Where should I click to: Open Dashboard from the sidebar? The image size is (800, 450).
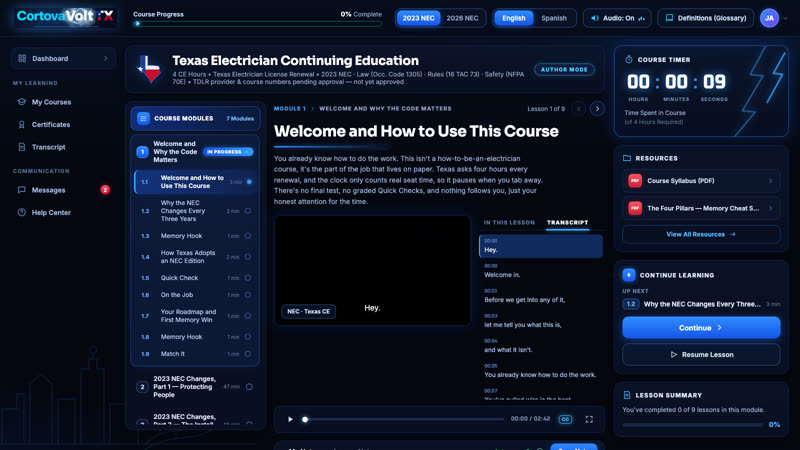(x=63, y=59)
